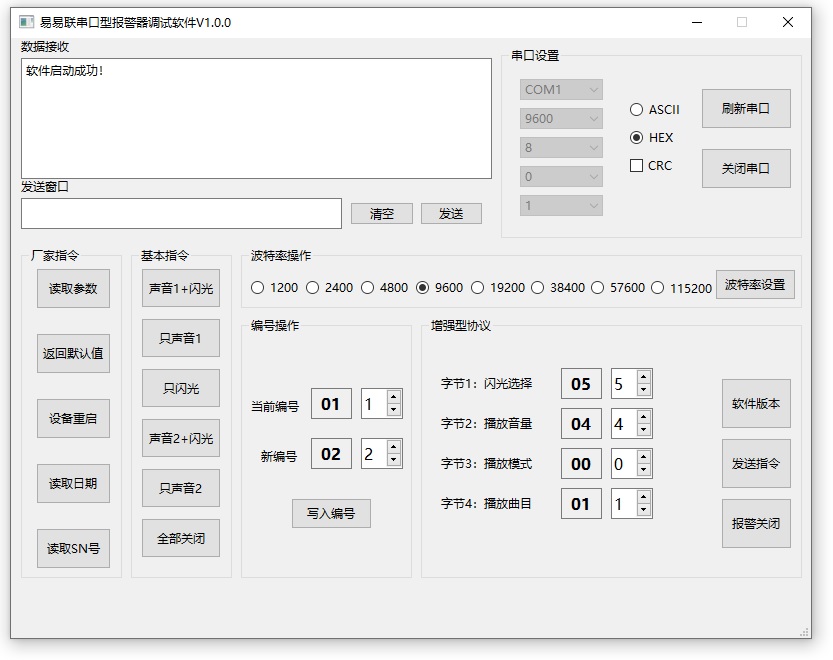Decrement the 新编号 spinner down arrow

393,460
